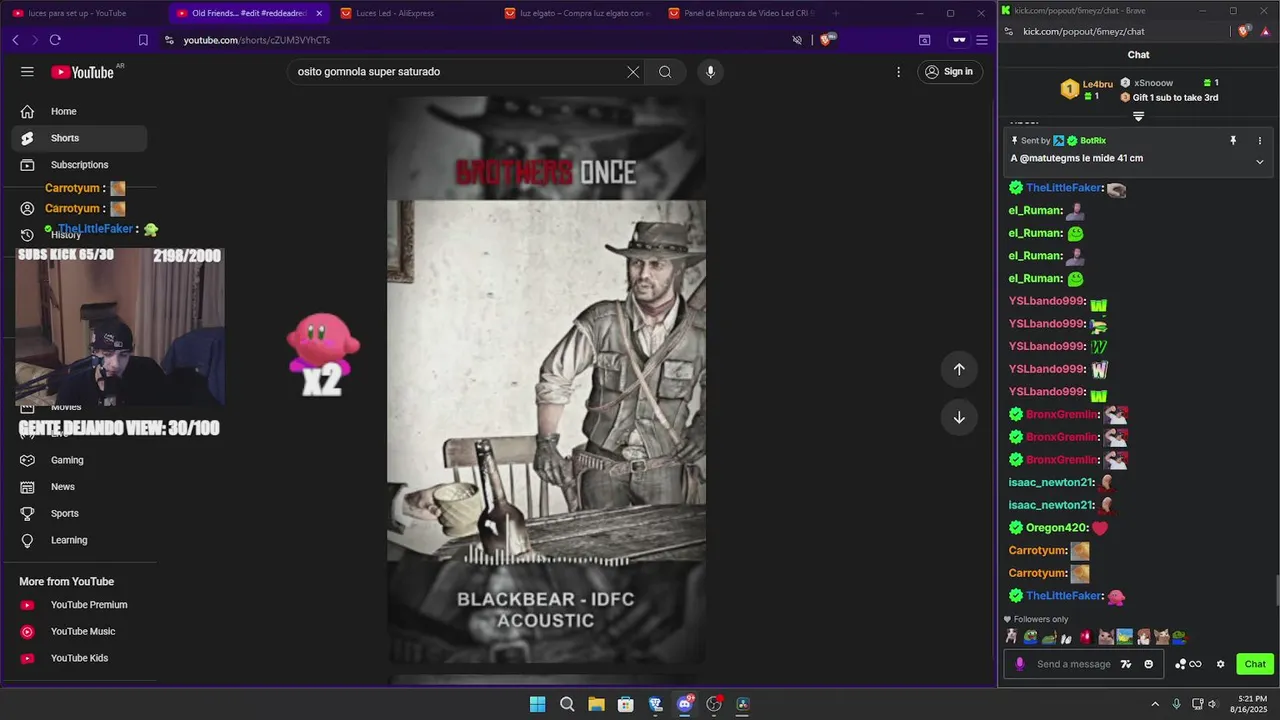Viewport: 1280px width, 720px height.
Task: Go to next Short with down arrow
Action: pos(959,417)
